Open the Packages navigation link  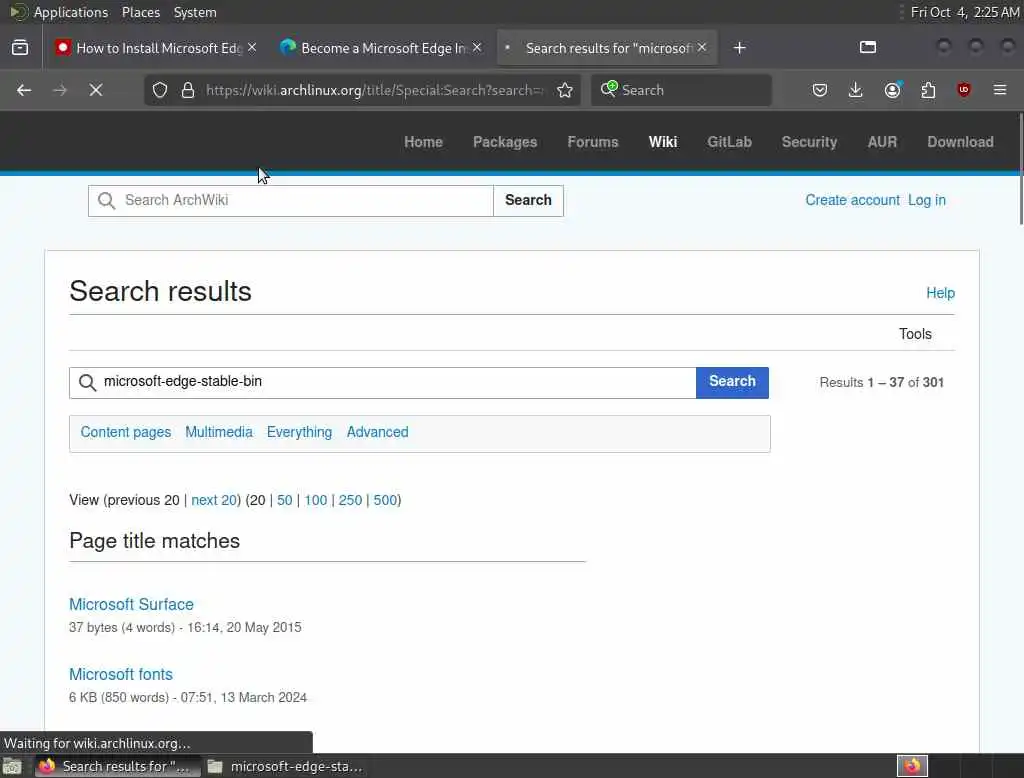(505, 142)
